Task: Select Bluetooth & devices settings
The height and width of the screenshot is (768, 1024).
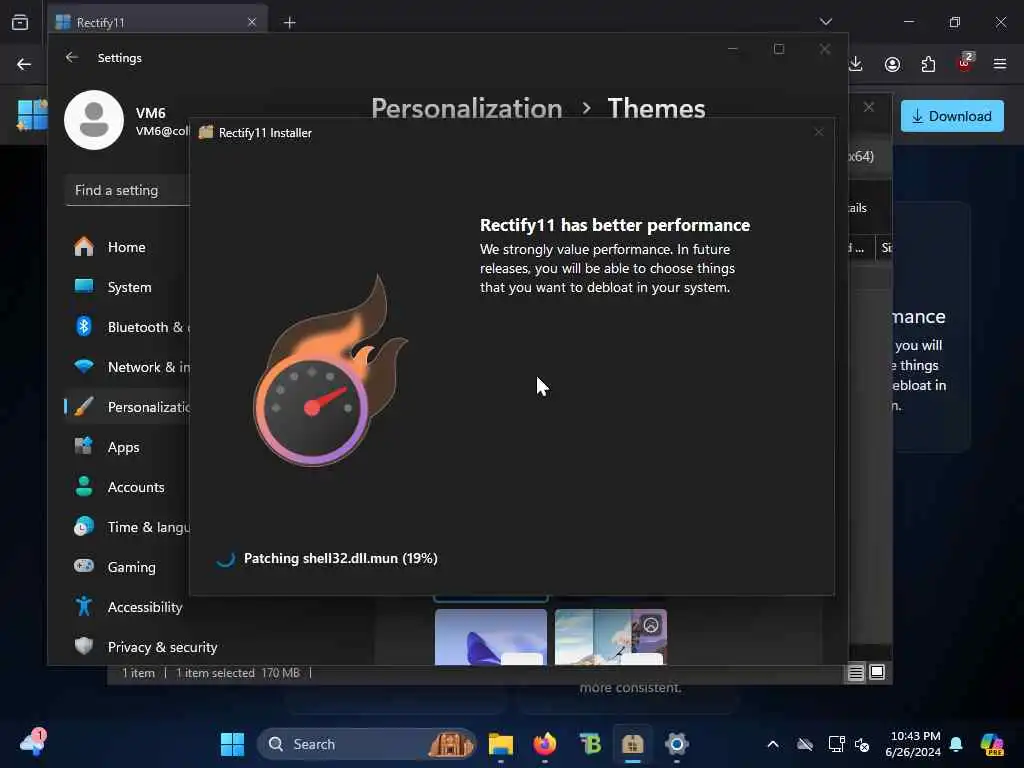Action: [127, 327]
